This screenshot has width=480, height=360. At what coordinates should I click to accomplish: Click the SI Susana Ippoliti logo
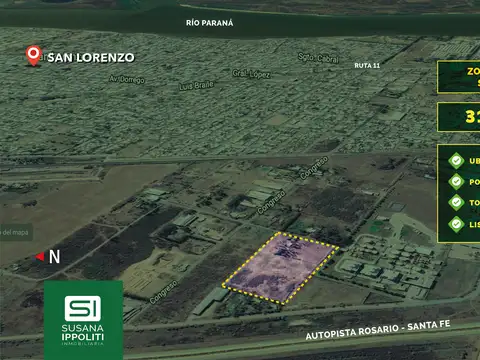[x=83, y=320]
